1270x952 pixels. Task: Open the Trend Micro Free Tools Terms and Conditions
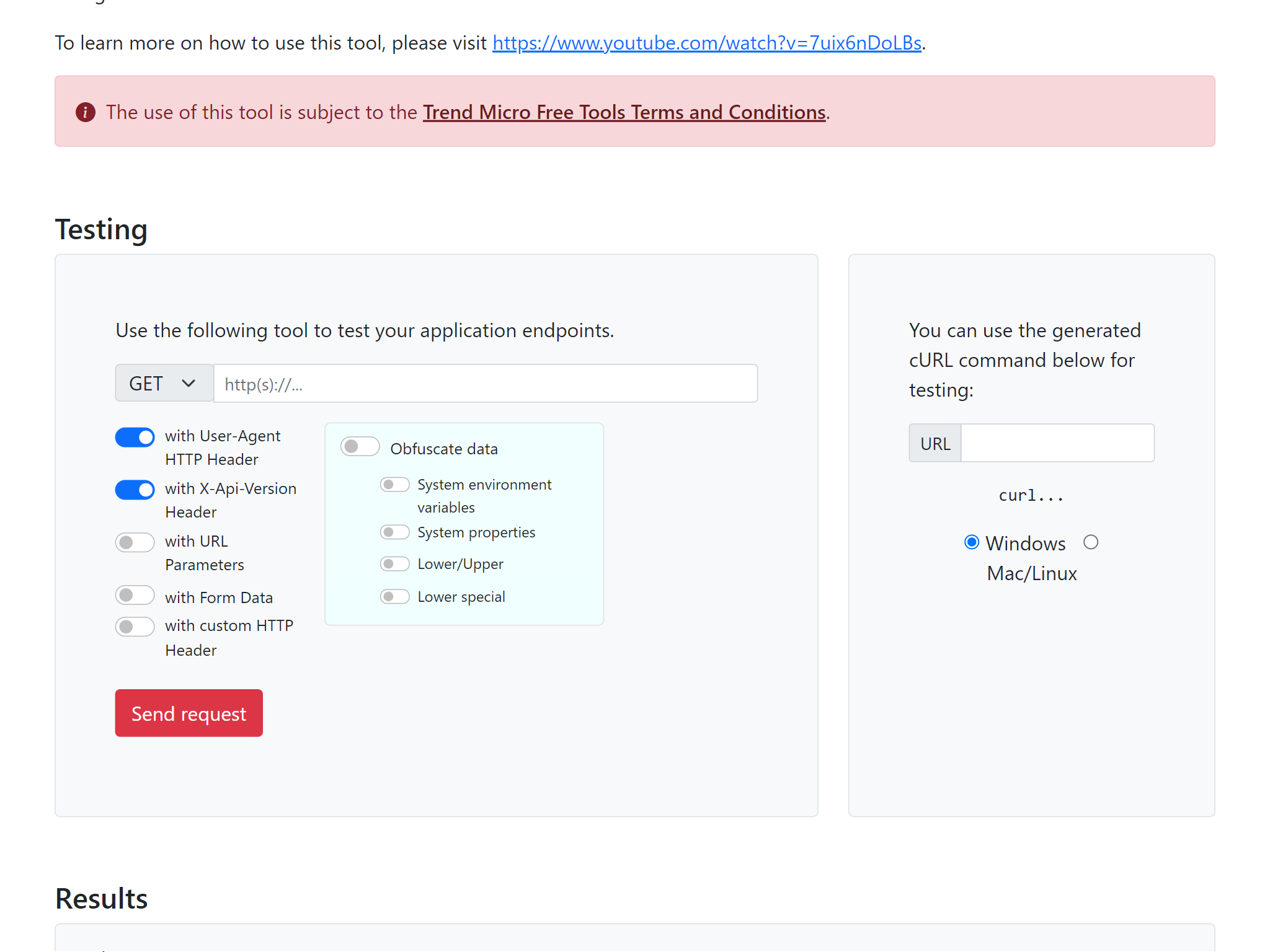[625, 112]
